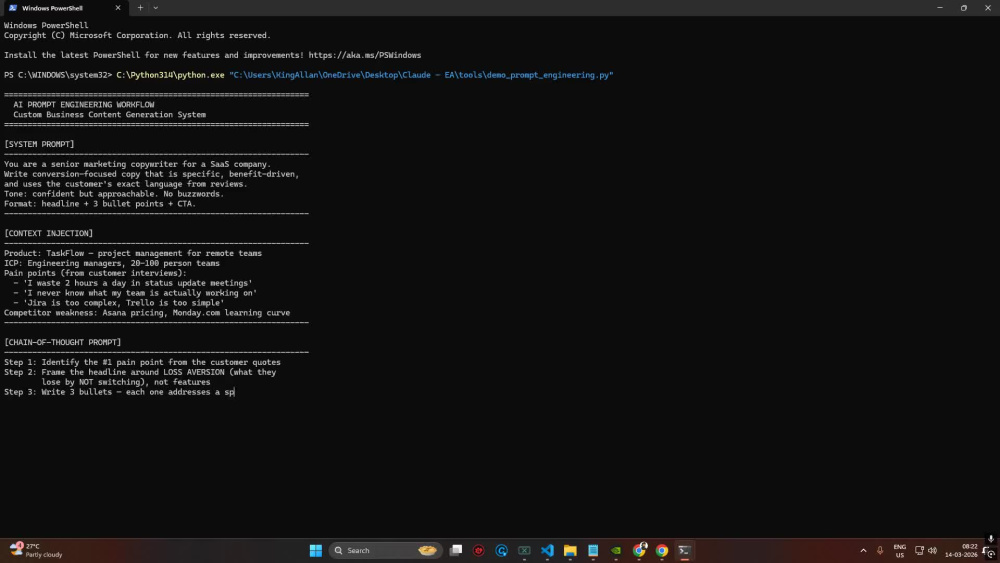Expand the new tab profile dropdown
This screenshot has height=563, width=1000.
[156, 8]
